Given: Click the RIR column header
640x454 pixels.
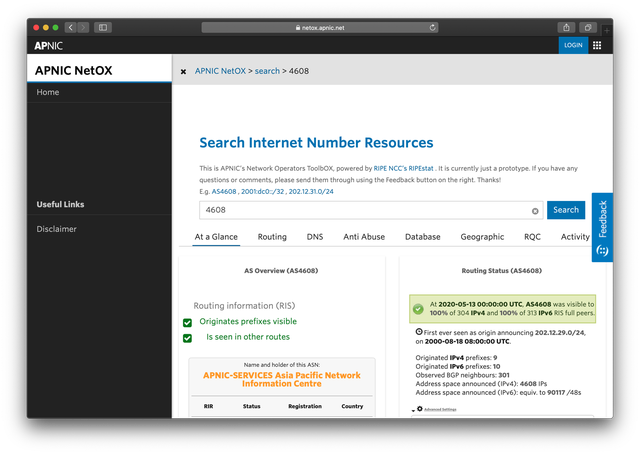Looking at the screenshot, I should [208, 406].
